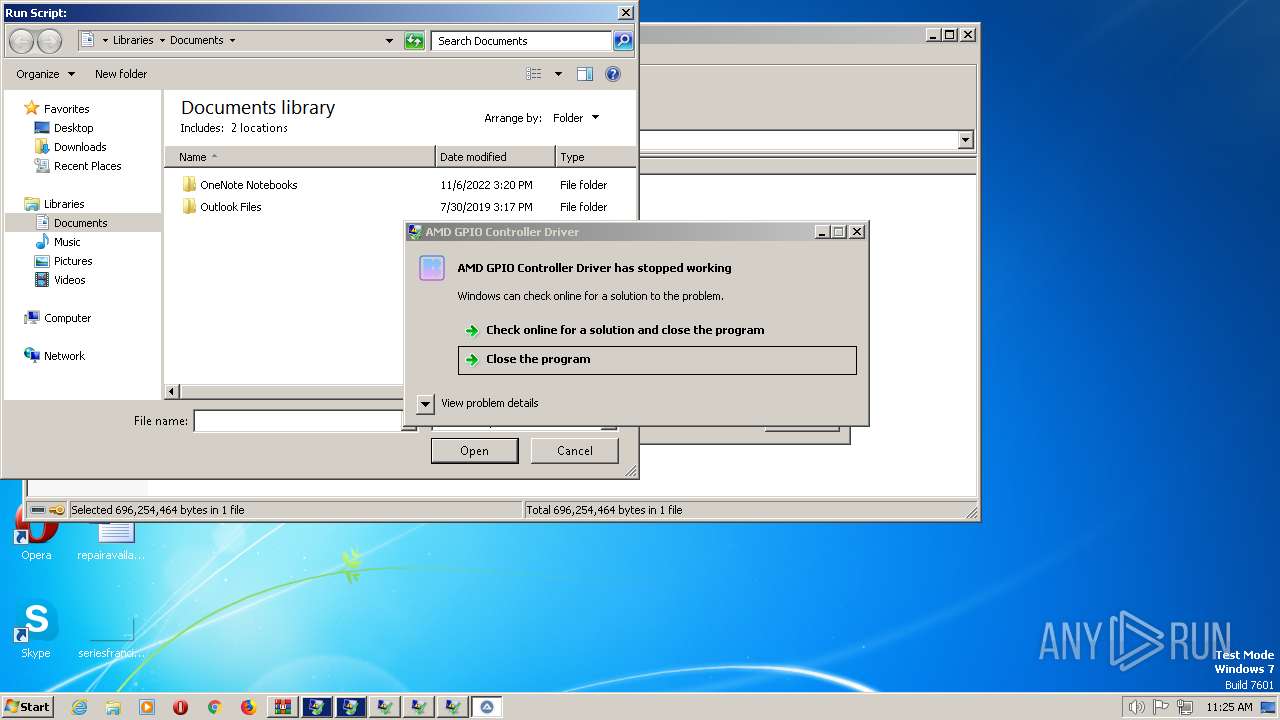
Task: Click the Search Documents magnifier icon
Action: coord(623,41)
